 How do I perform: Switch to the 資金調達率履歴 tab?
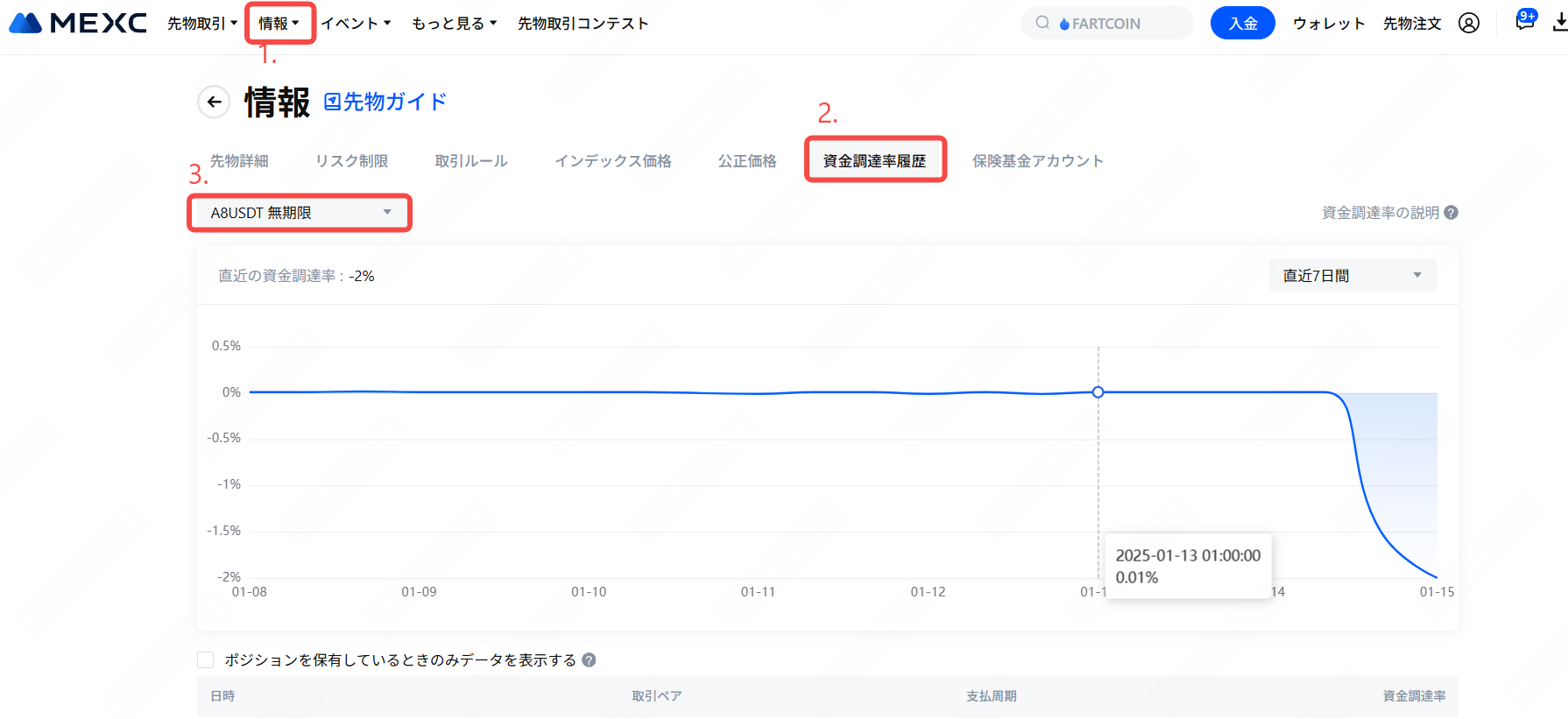[874, 161]
